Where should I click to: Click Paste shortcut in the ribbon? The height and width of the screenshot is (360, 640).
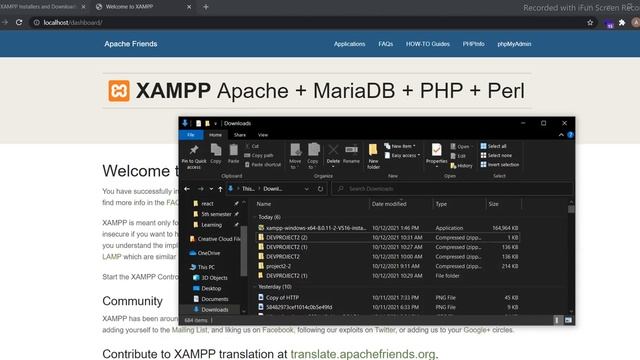(262, 165)
